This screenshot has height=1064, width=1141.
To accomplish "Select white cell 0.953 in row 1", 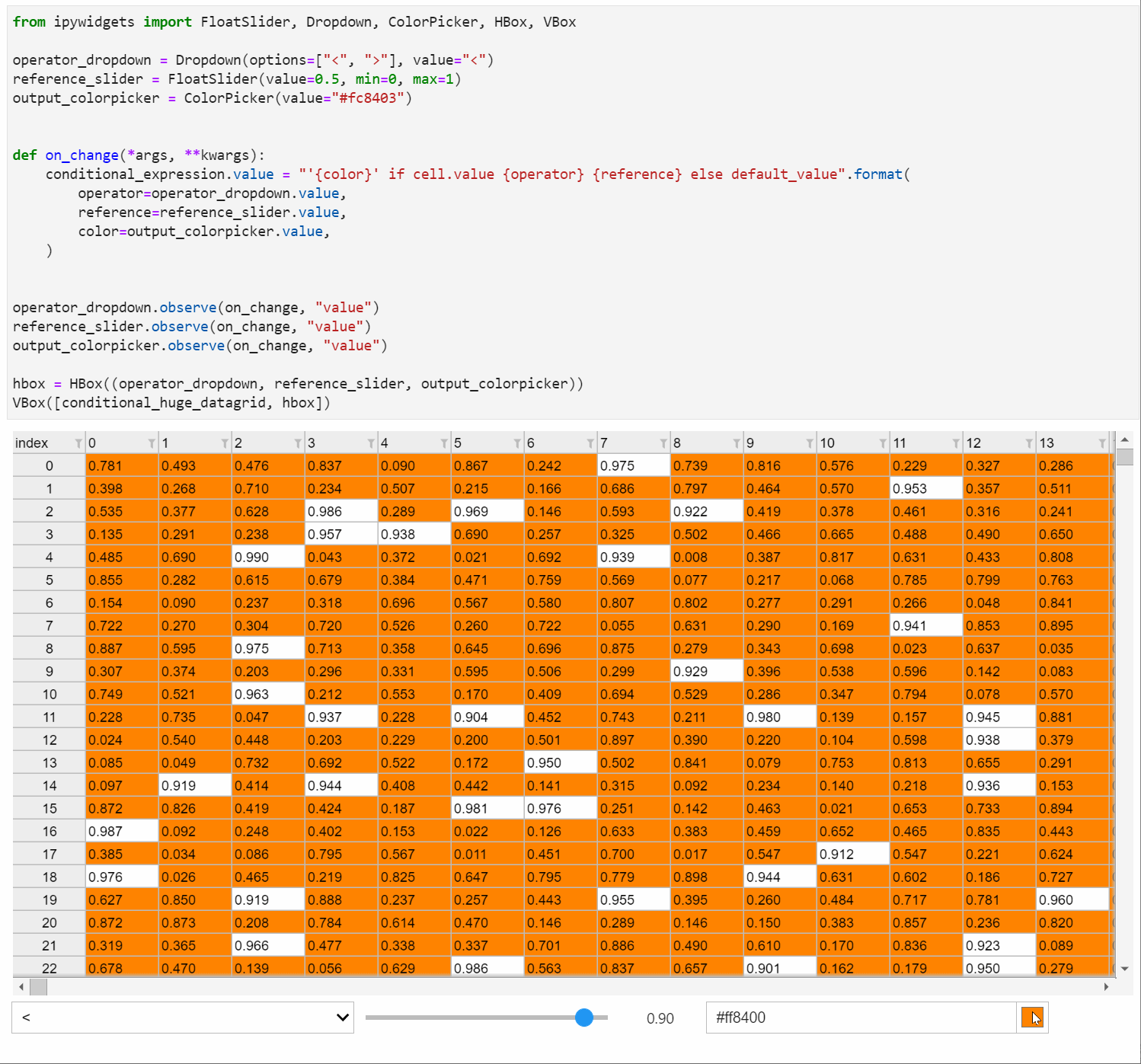I will click(x=926, y=488).
